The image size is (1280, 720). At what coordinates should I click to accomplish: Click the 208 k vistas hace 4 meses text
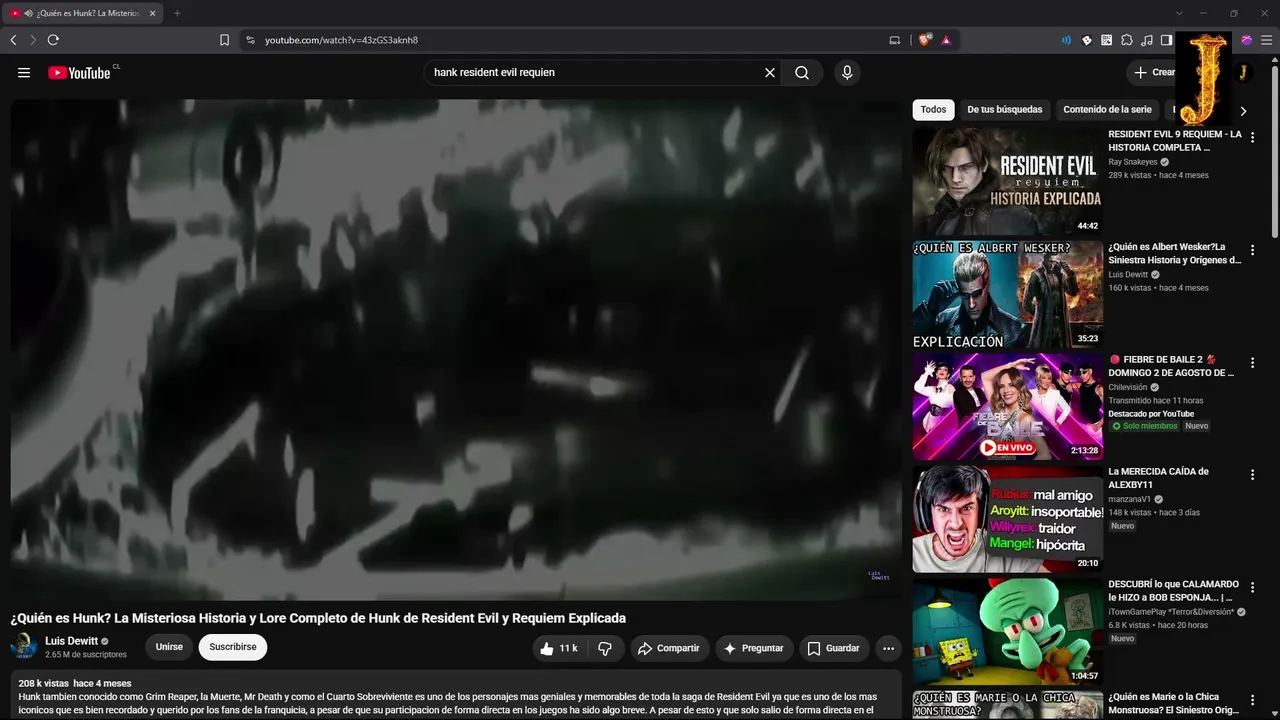[75, 683]
